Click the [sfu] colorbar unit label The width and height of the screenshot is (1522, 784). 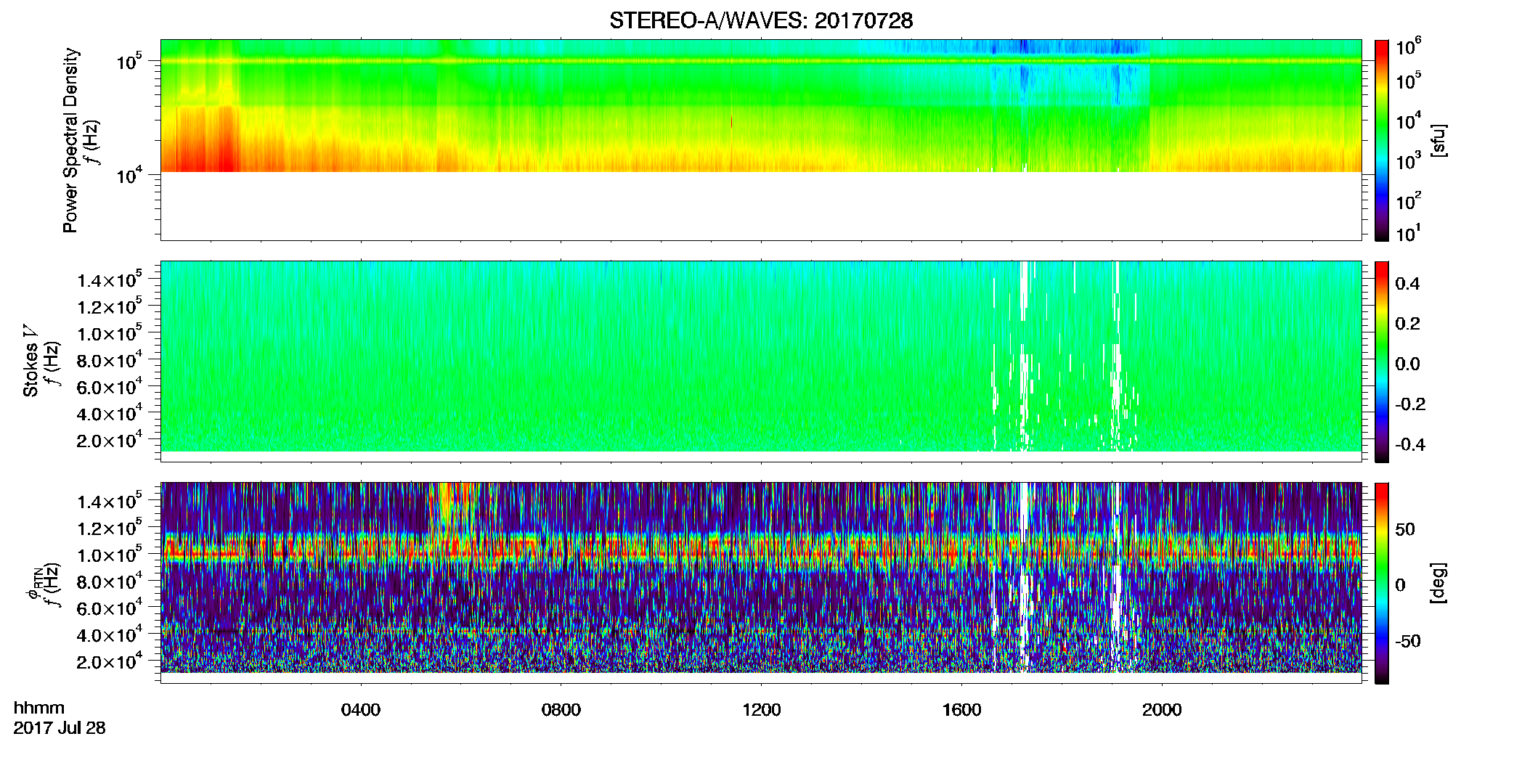pos(1438,141)
